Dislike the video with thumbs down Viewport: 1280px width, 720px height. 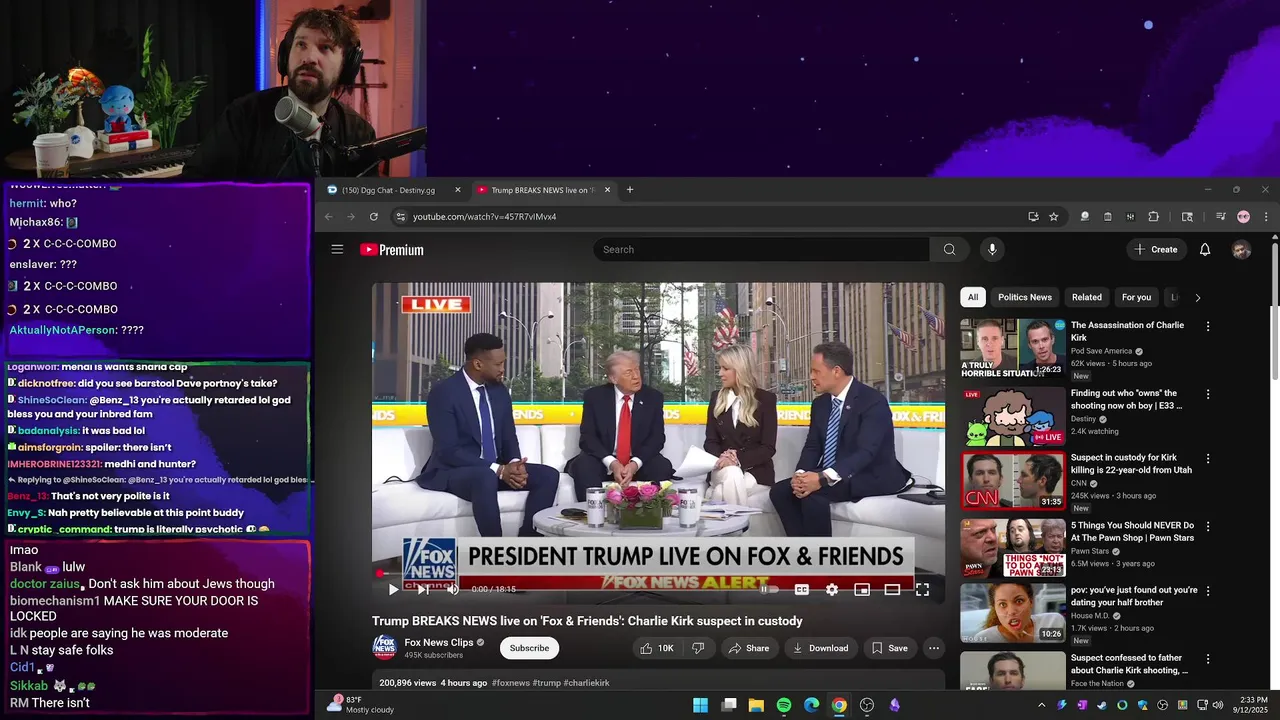pyautogui.click(x=698, y=648)
